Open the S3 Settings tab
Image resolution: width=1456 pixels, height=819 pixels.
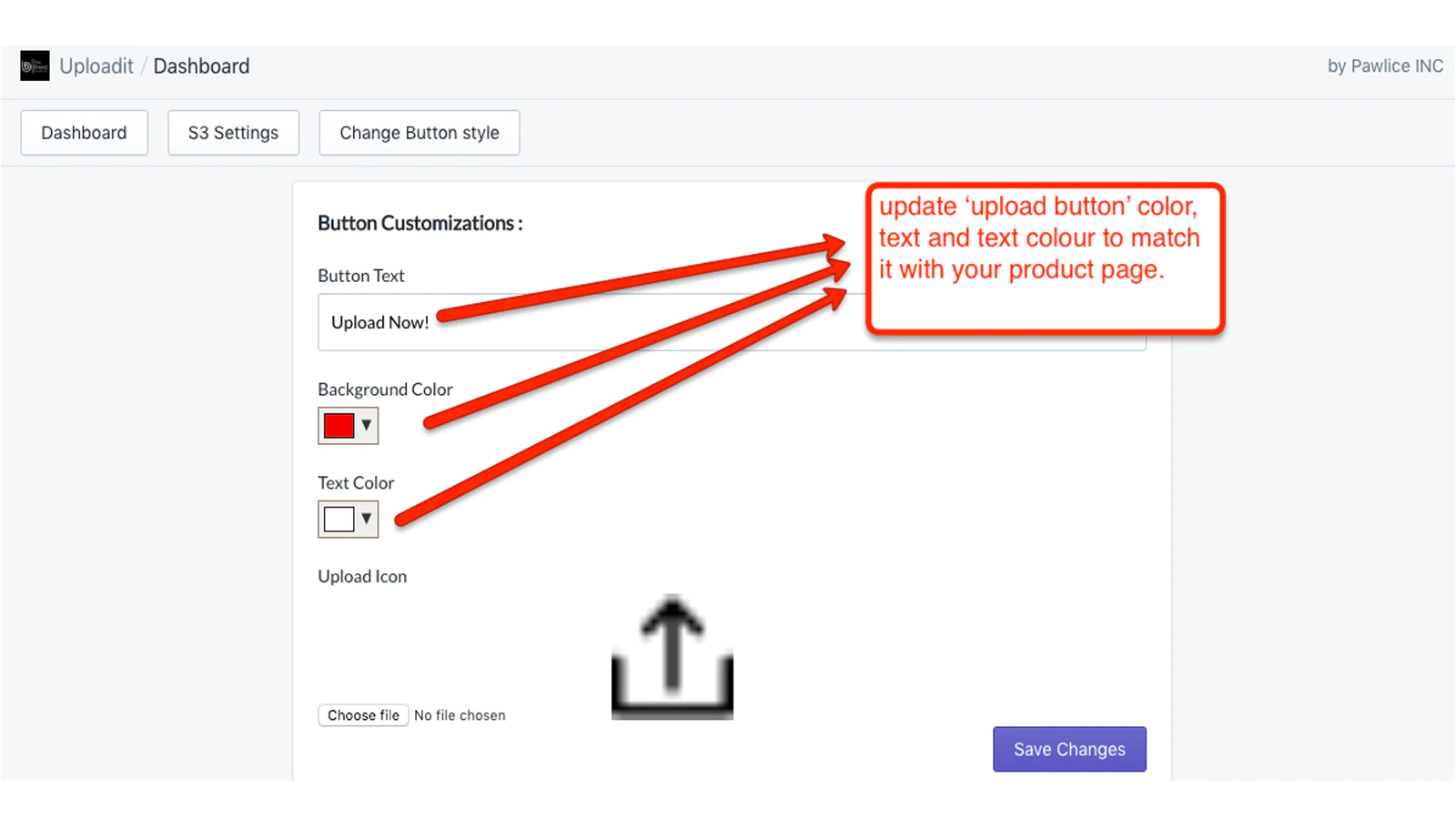[233, 133]
